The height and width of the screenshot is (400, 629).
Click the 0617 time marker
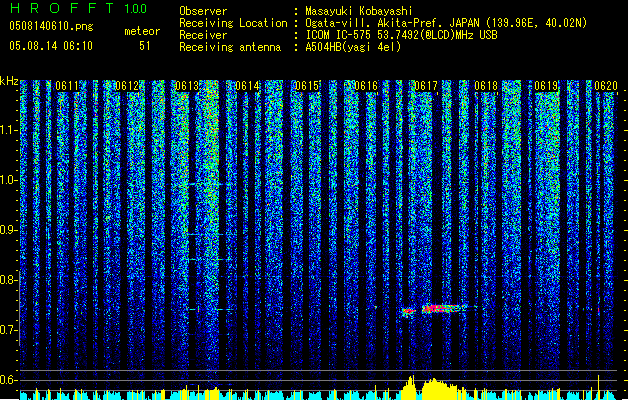point(426,86)
